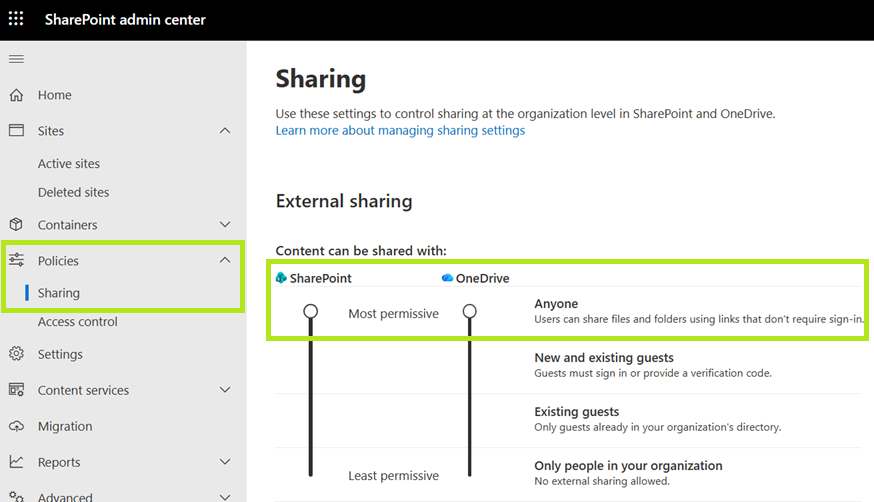Viewport: 874px width, 502px height.
Task: Click the External sharing heading
Action: pyautogui.click(x=344, y=201)
